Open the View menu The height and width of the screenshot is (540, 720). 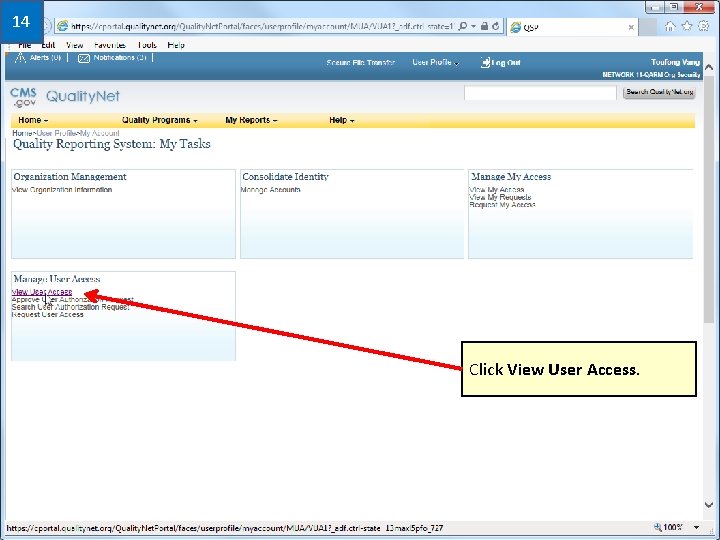[x=74, y=45]
